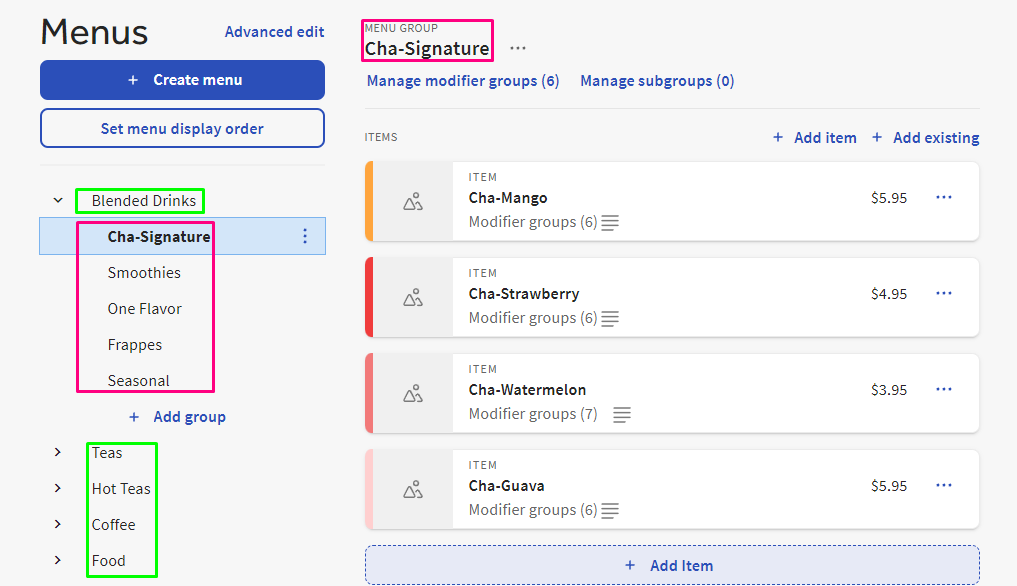Image resolution: width=1017 pixels, height=586 pixels.
Task: Select the Frappes group in sidebar
Action: [135, 345]
